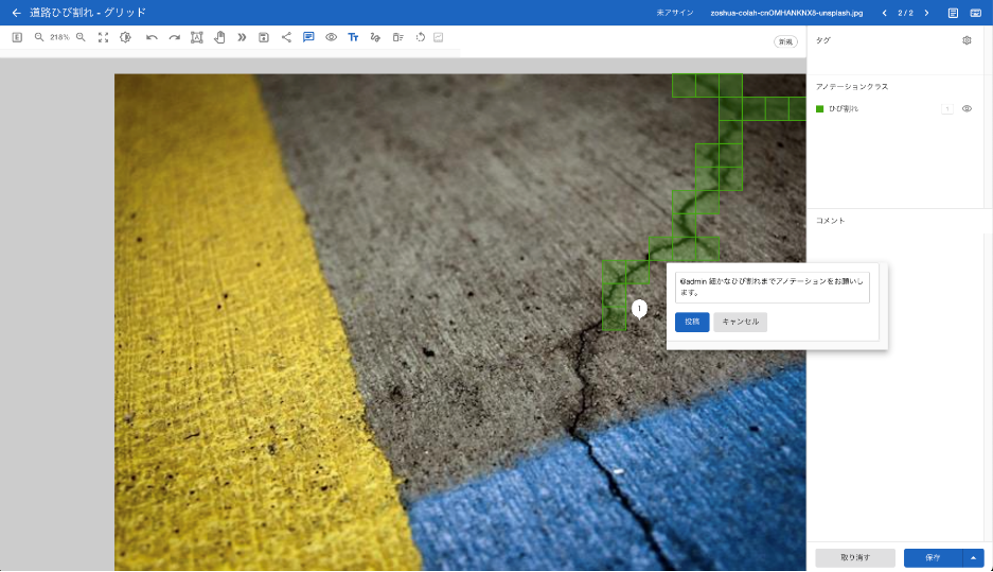The image size is (993, 572).
Task: Select the hand pan tool
Action: [220, 37]
